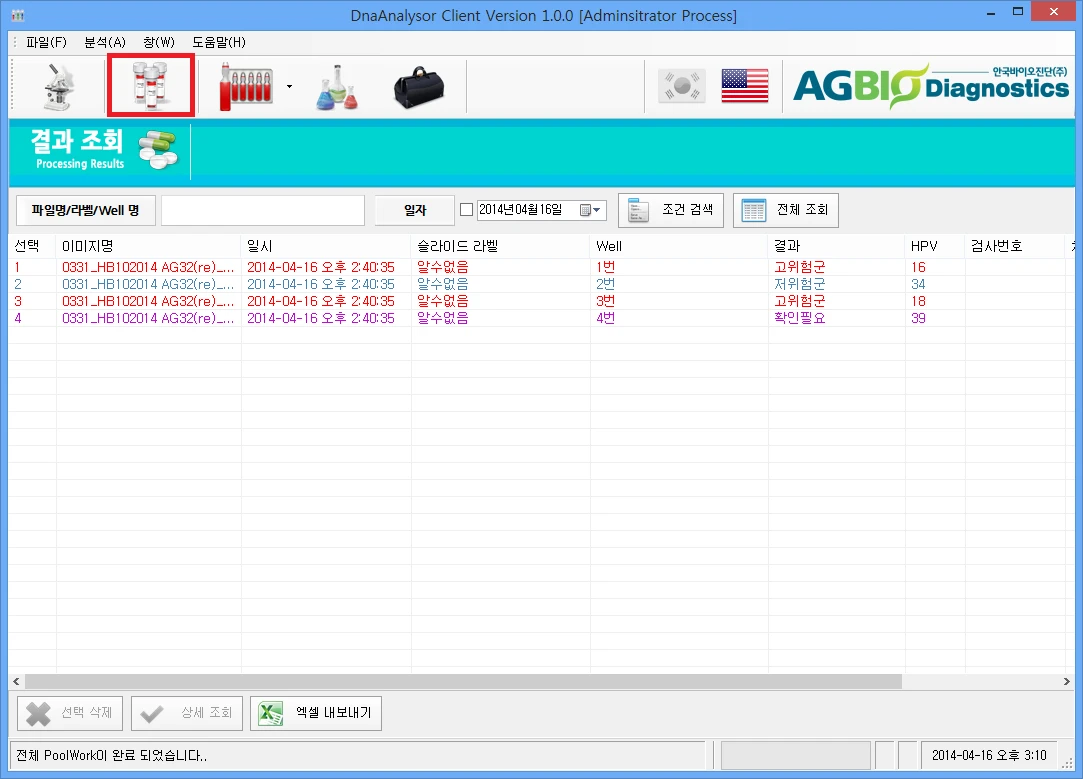Image resolution: width=1083 pixels, height=779 pixels.
Task: Open the 분석(A) menu
Action: click(x=105, y=42)
